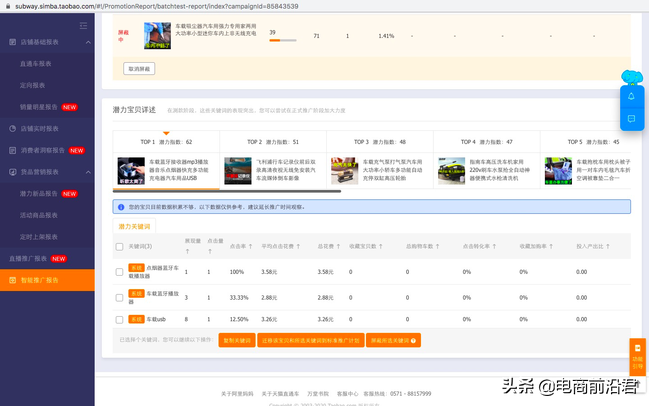This screenshot has width=649, height=406.
Task: Open the chat message icon on right
Action: click(x=631, y=119)
